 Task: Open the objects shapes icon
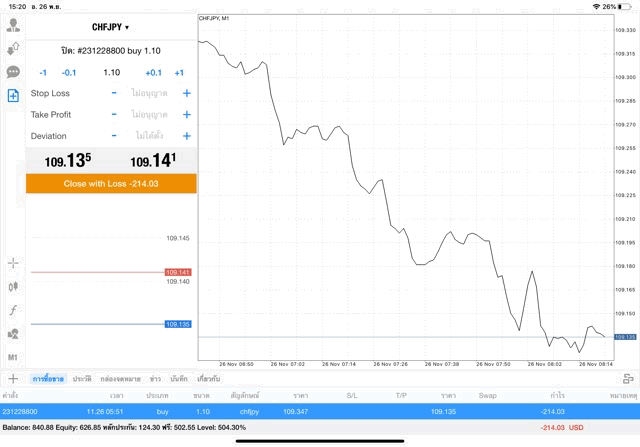[x=13, y=334]
